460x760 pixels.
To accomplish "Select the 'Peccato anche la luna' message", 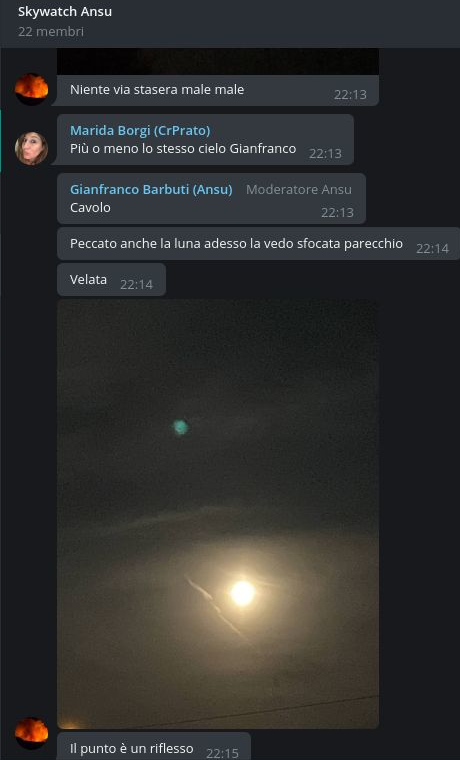I will tap(258, 244).
